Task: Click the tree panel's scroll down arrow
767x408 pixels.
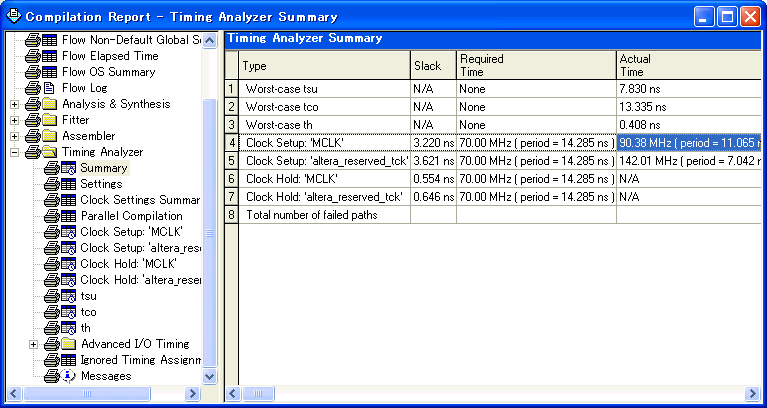Action: click(x=209, y=377)
